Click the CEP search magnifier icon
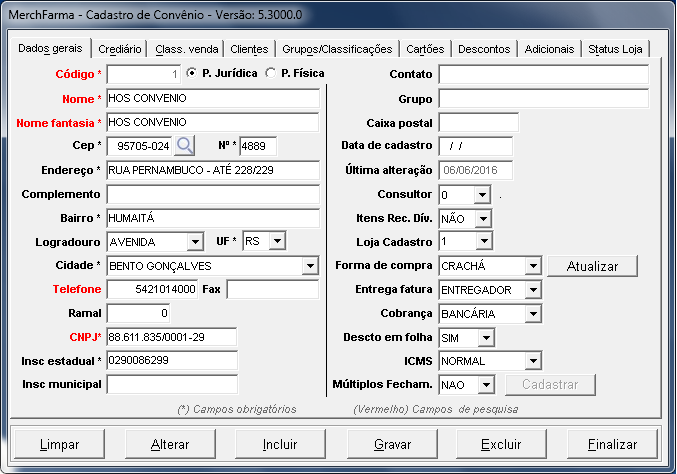The image size is (677, 474). click(185, 146)
